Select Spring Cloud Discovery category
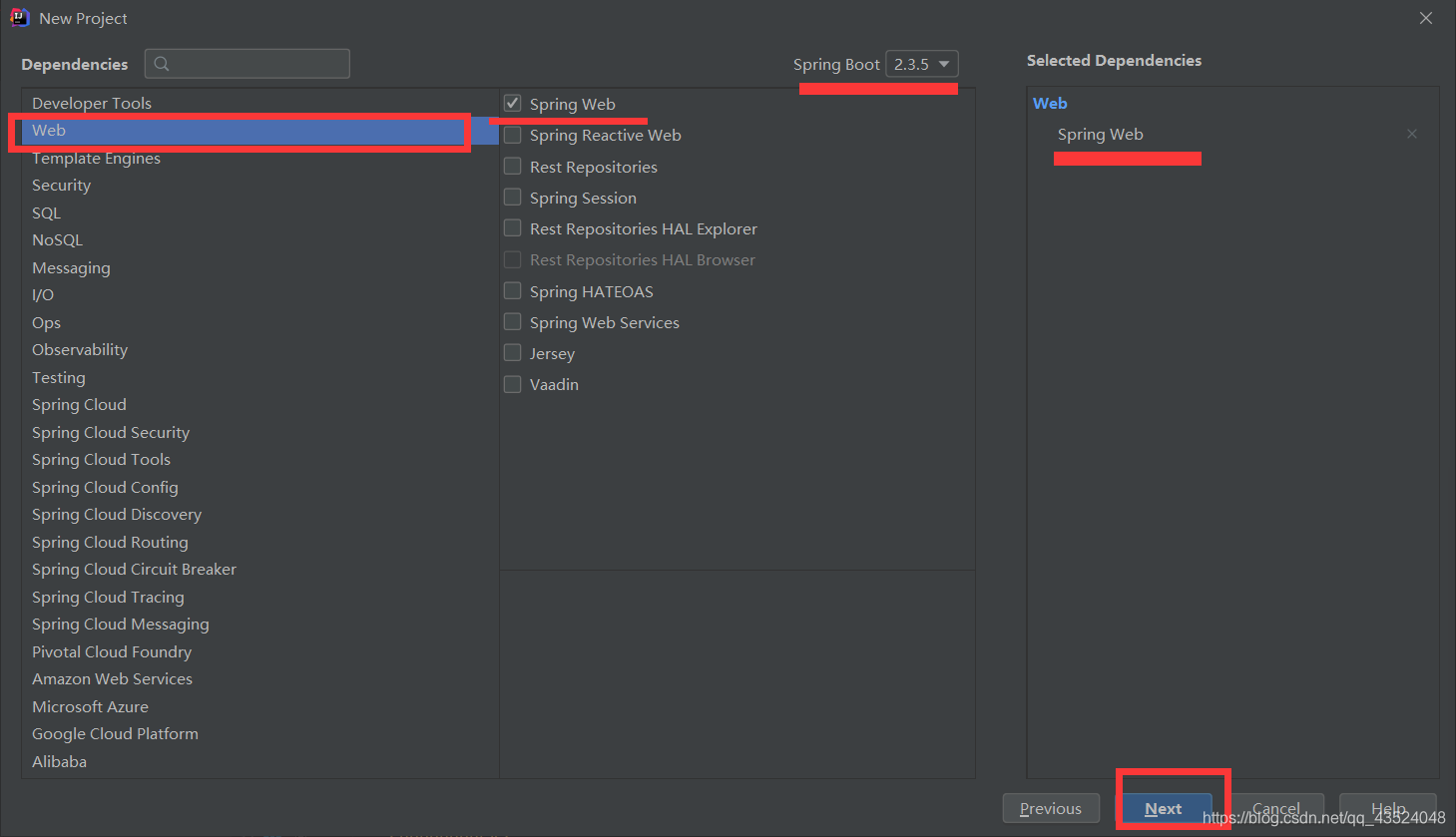 point(260,515)
